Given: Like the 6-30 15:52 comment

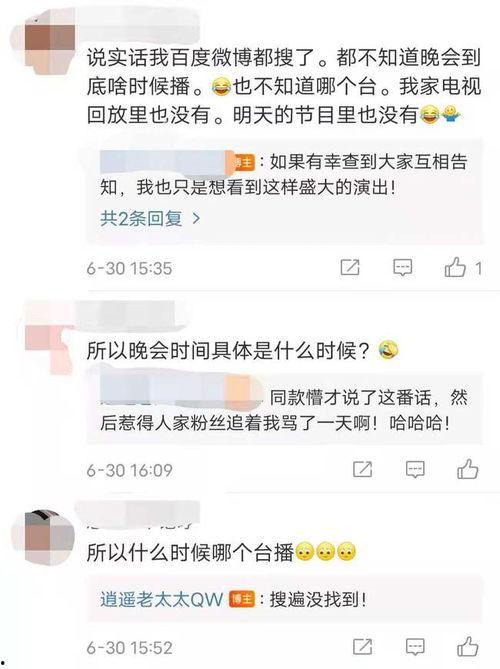Looking at the screenshot, I should [468, 646].
